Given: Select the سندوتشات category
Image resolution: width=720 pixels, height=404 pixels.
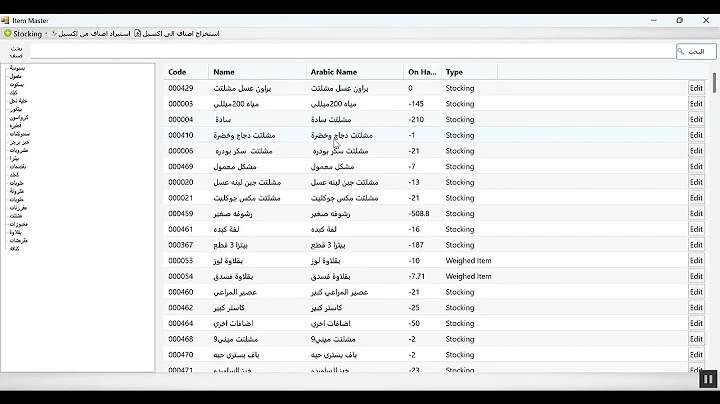Looking at the screenshot, I should tap(20, 134).
